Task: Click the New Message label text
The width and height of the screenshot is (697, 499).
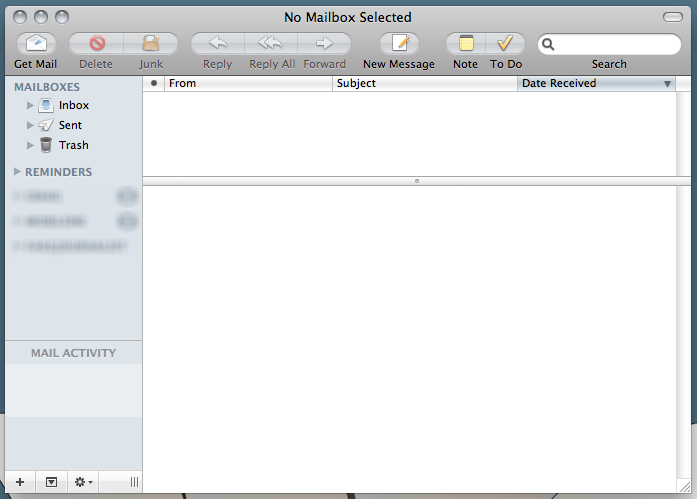Action: [x=399, y=64]
